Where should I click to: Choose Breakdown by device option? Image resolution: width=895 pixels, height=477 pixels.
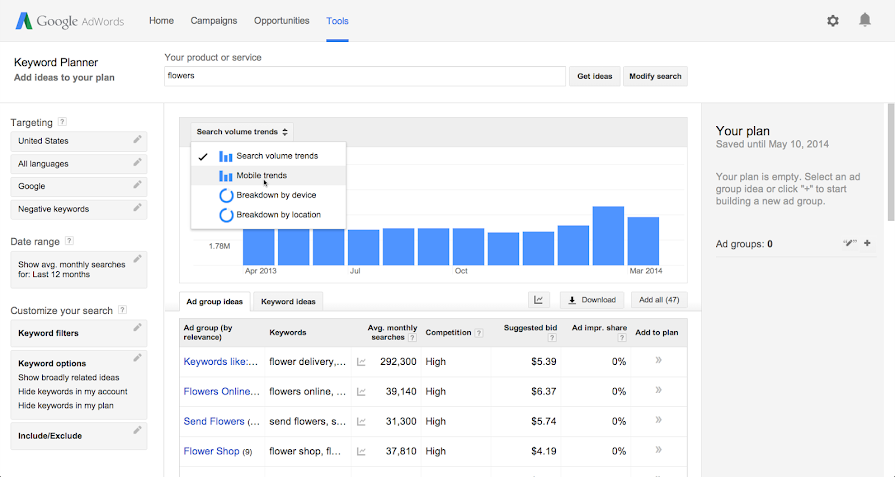pyautogui.click(x=275, y=195)
